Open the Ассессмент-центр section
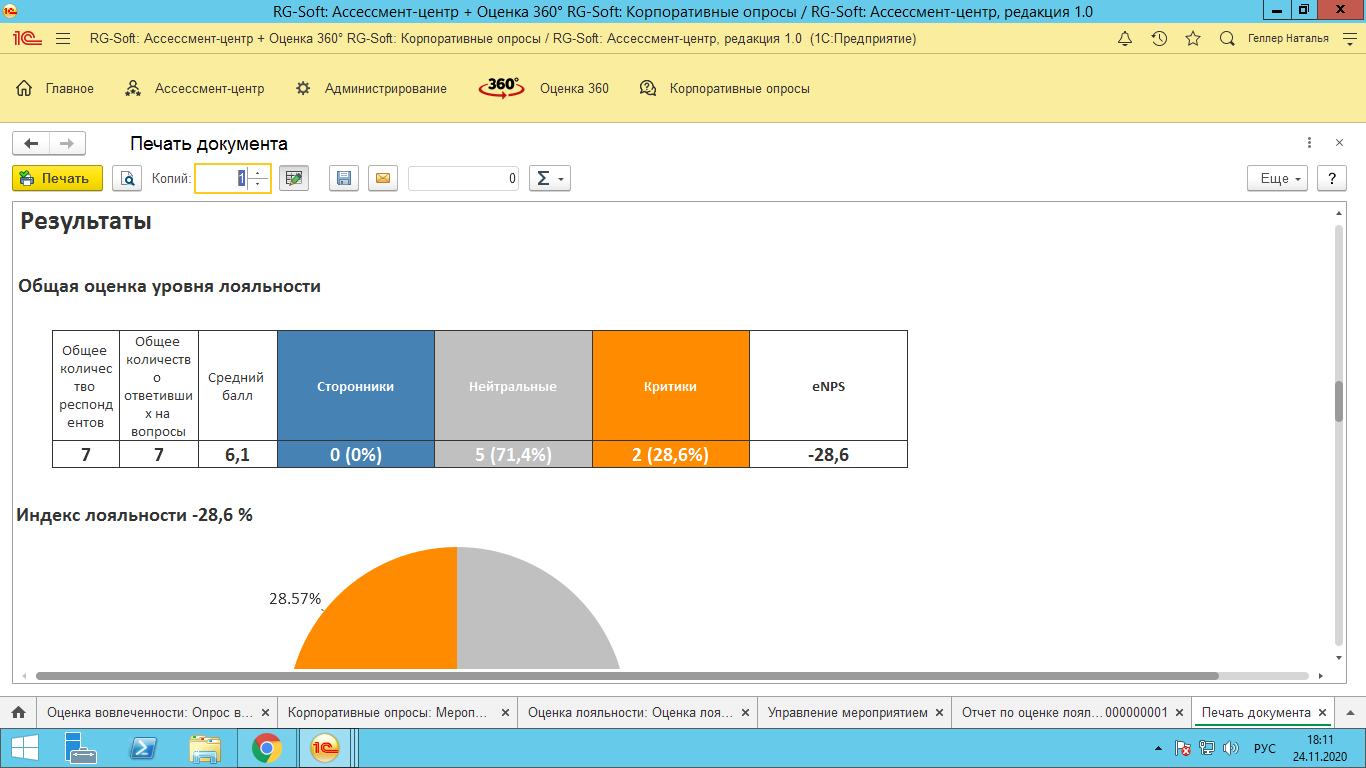The image size is (1366, 768). click(x=195, y=88)
